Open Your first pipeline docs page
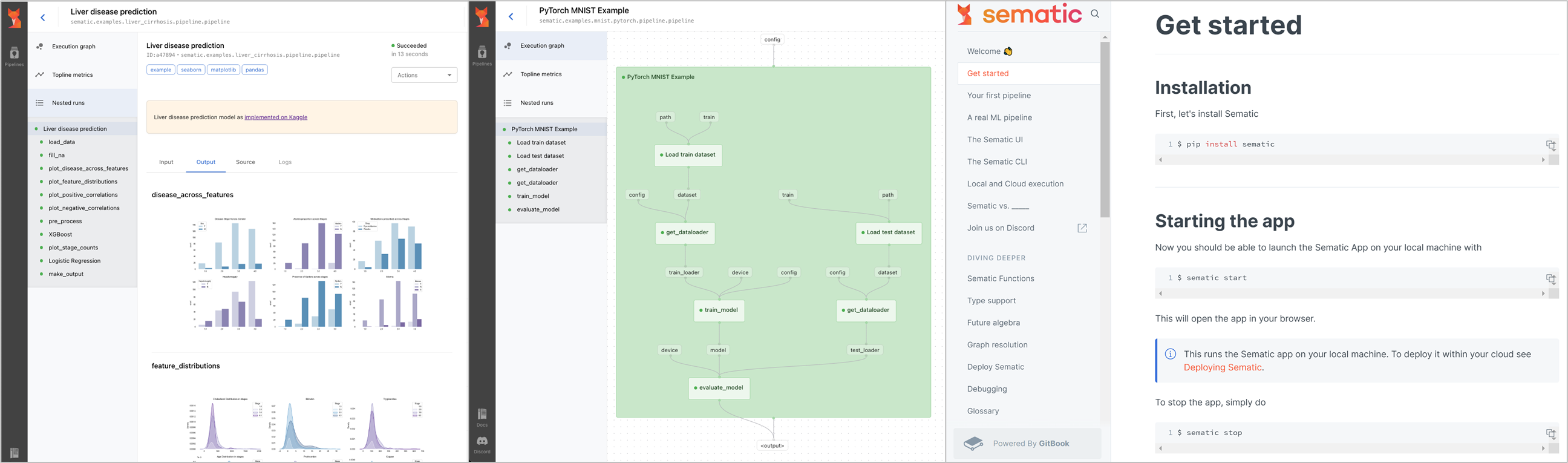Viewport: 1568px width, 463px height. [x=1028, y=96]
